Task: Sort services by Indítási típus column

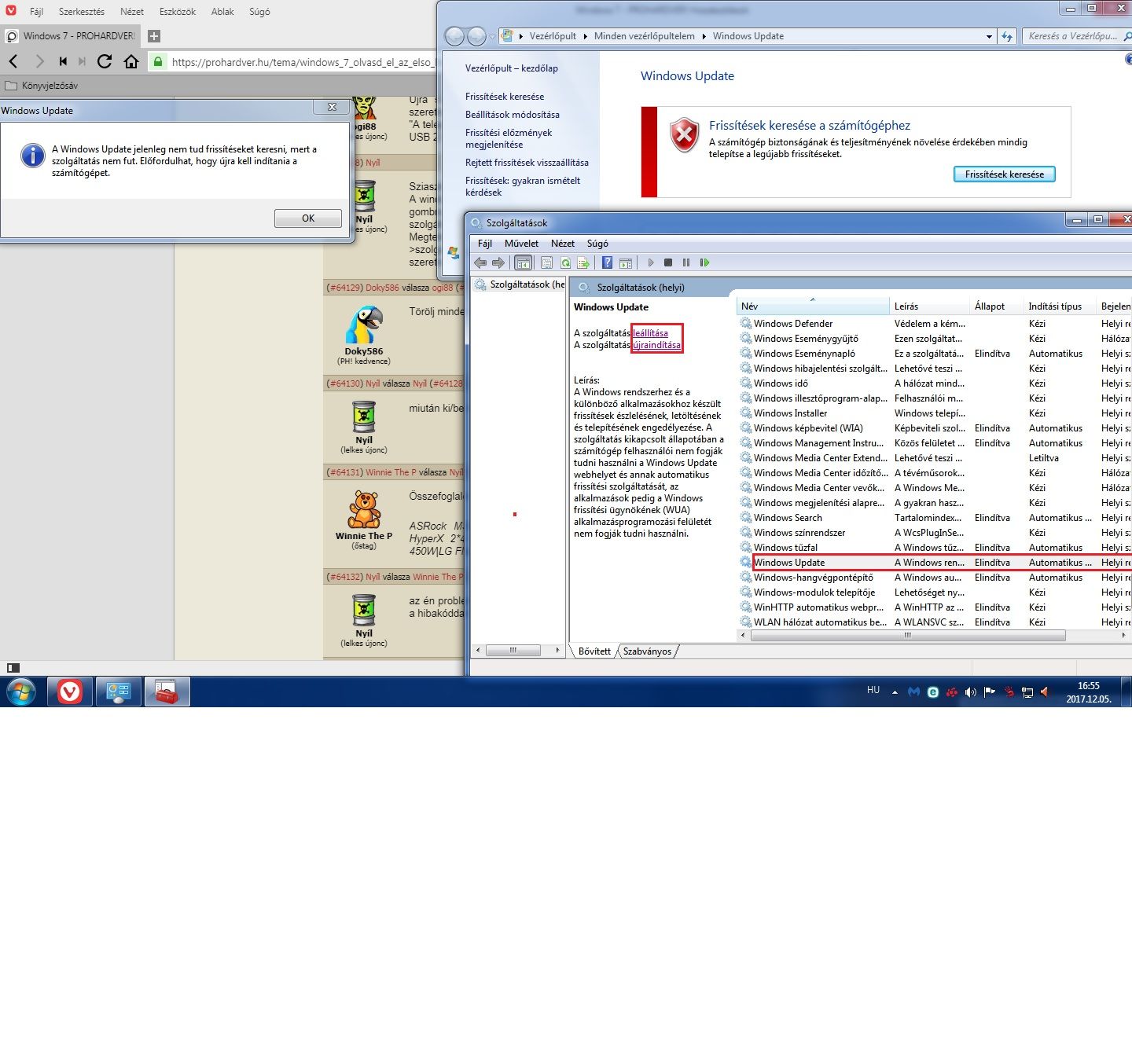Action: pos(1058,306)
